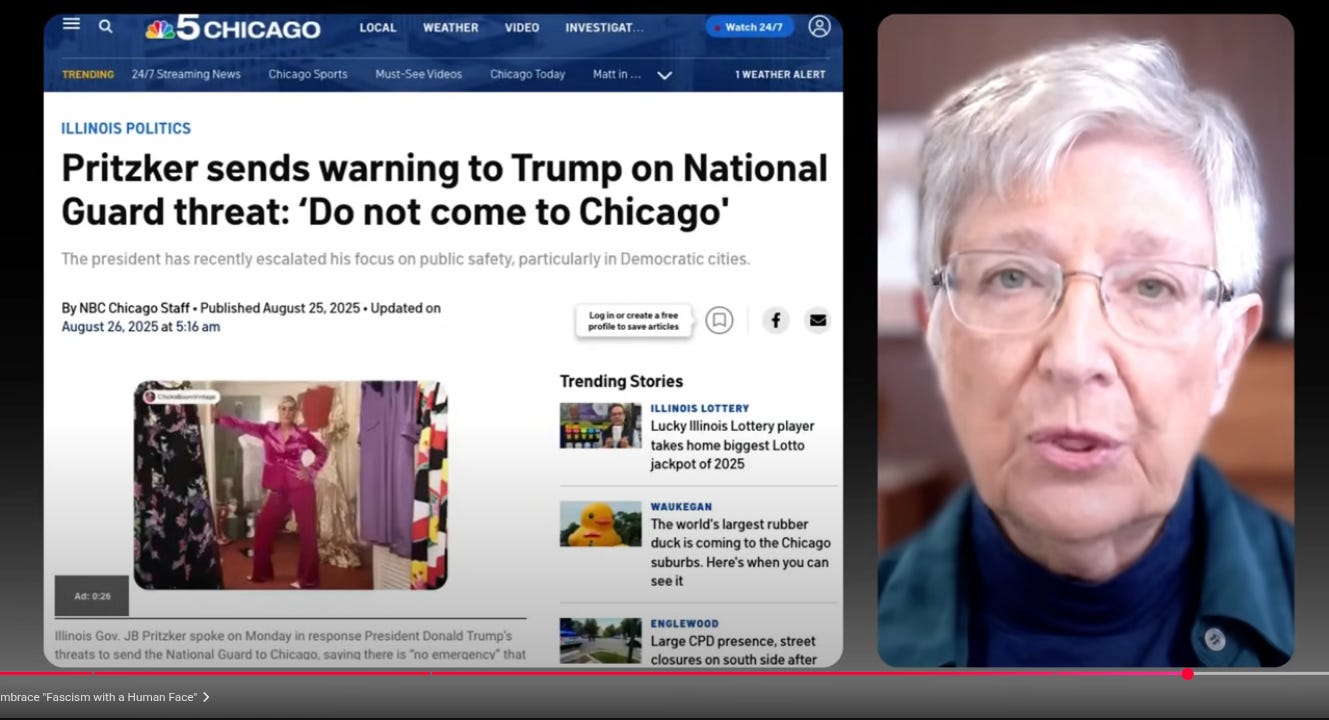
Task: Open the Investigations menu item
Action: coord(604,28)
